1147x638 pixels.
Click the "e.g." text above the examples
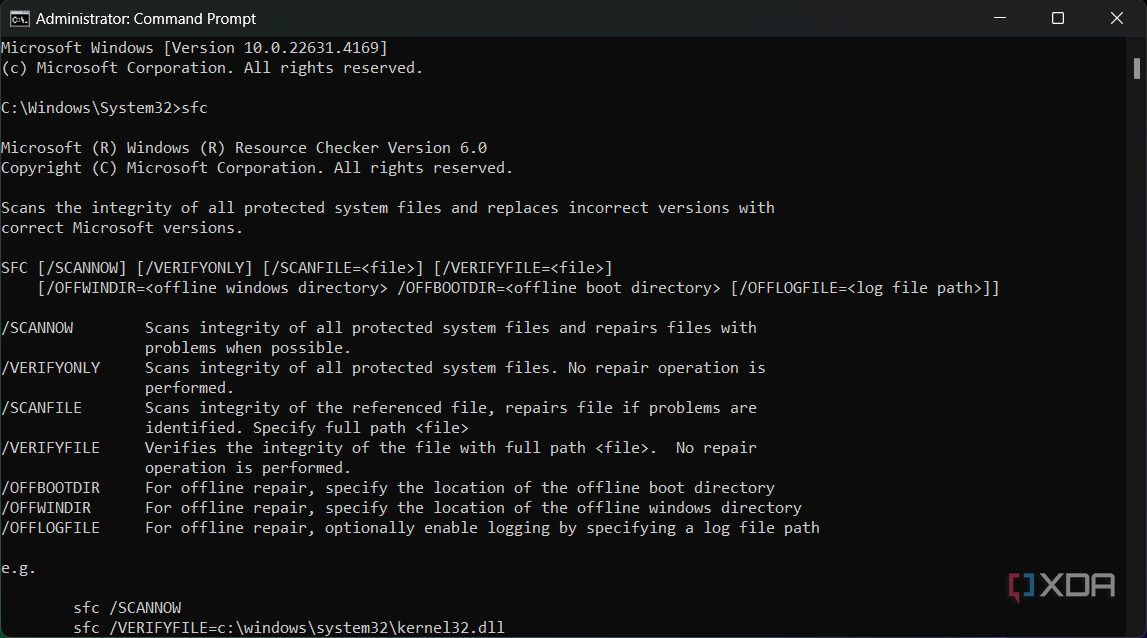coord(19,568)
